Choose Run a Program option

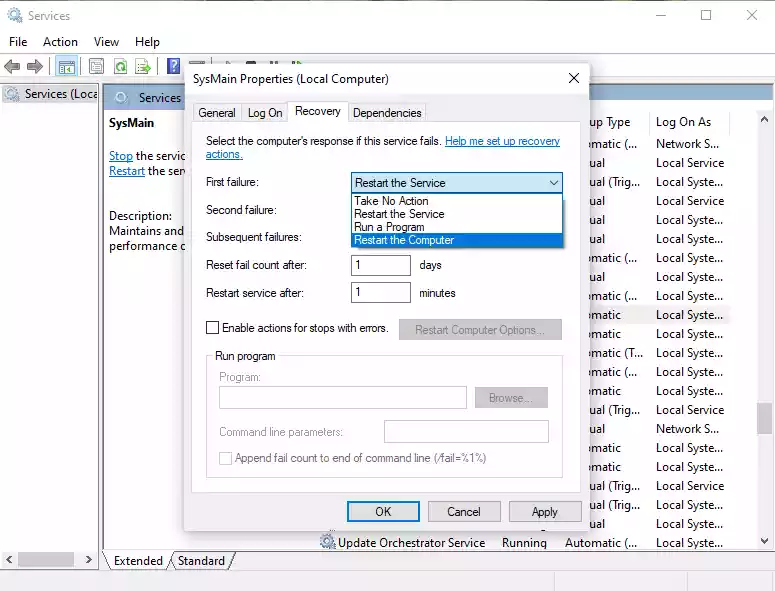[x=457, y=227]
